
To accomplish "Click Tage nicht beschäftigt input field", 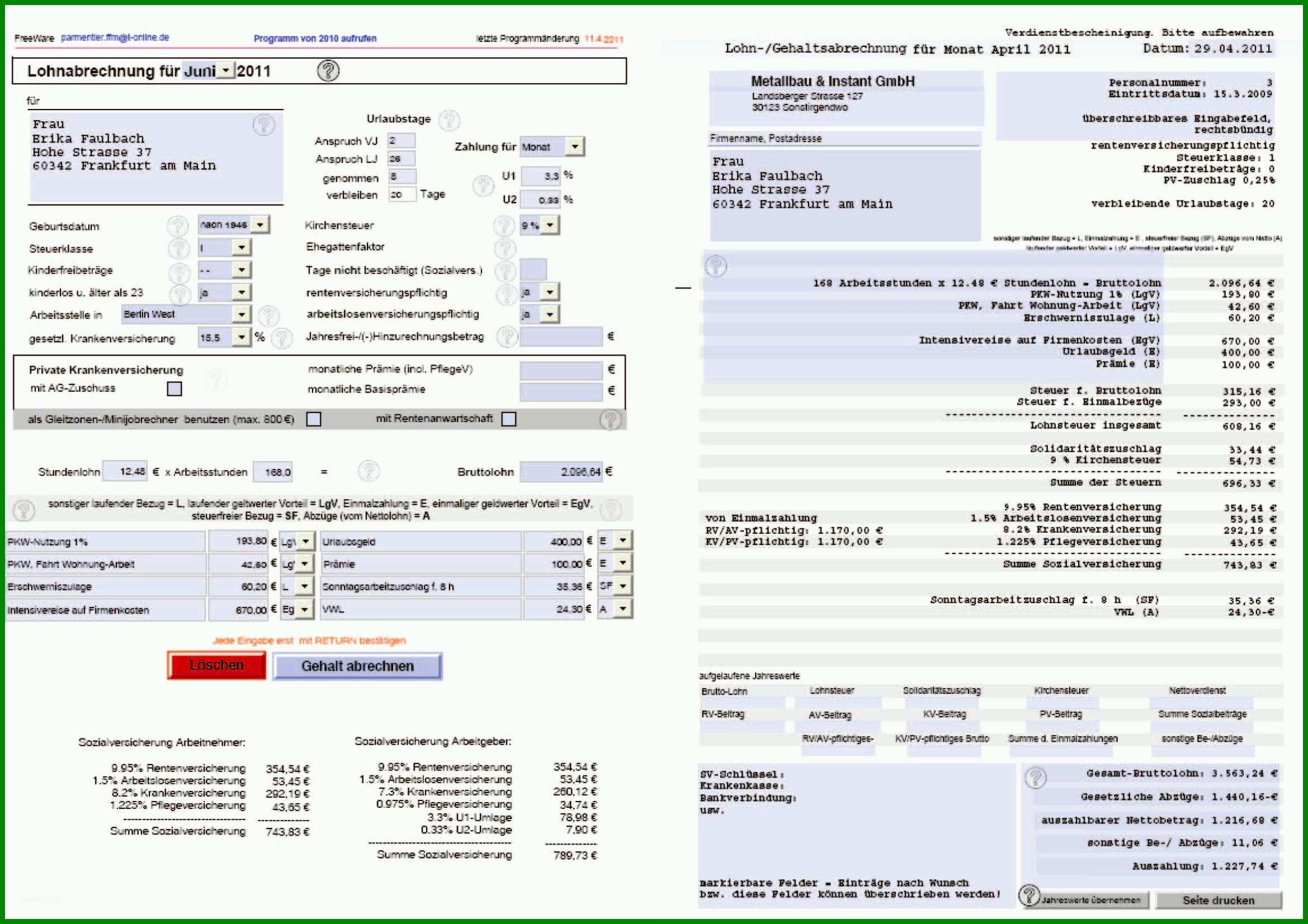I will click(533, 269).
